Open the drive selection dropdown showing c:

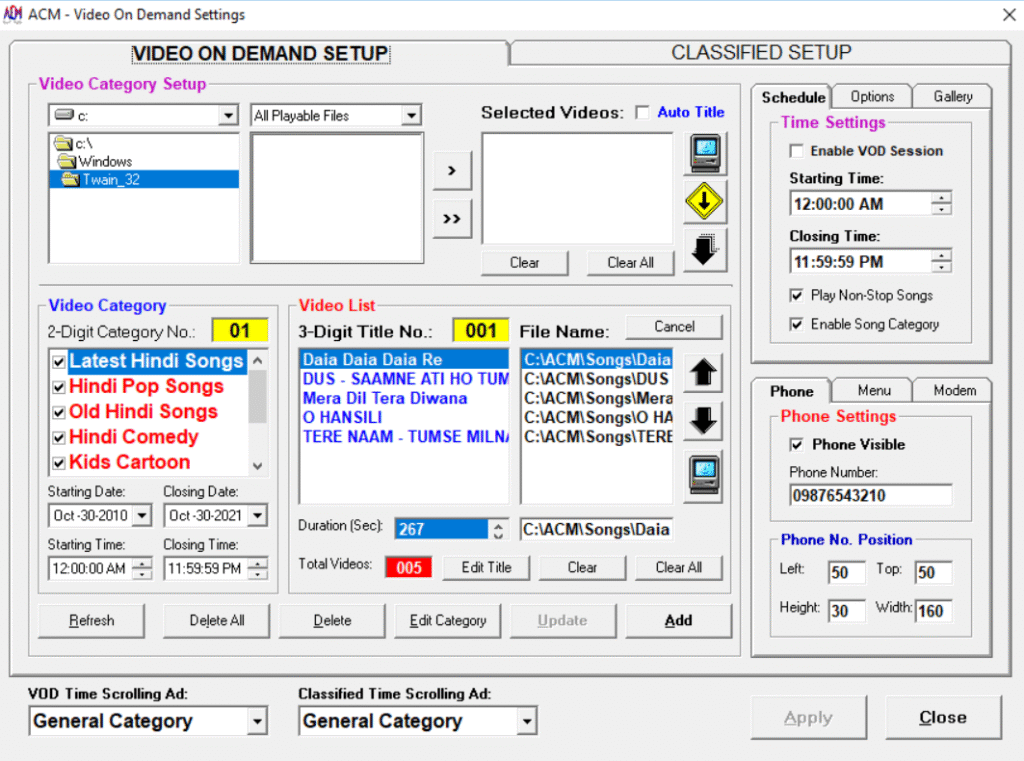click(x=230, y=115)
